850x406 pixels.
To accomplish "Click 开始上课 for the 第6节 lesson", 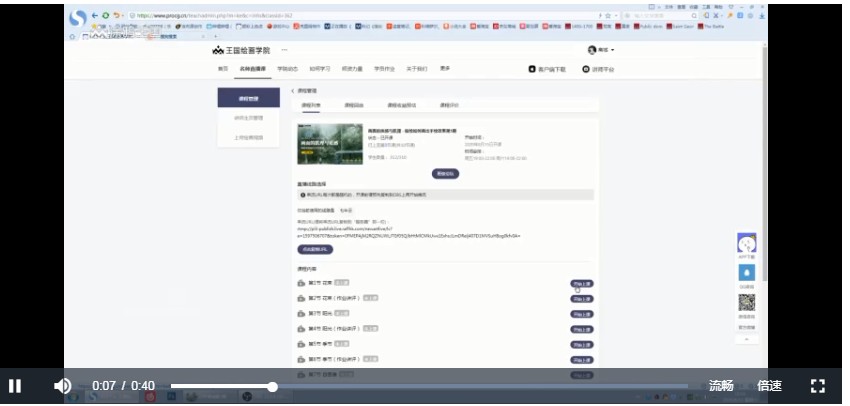I will tap(582, 360).
